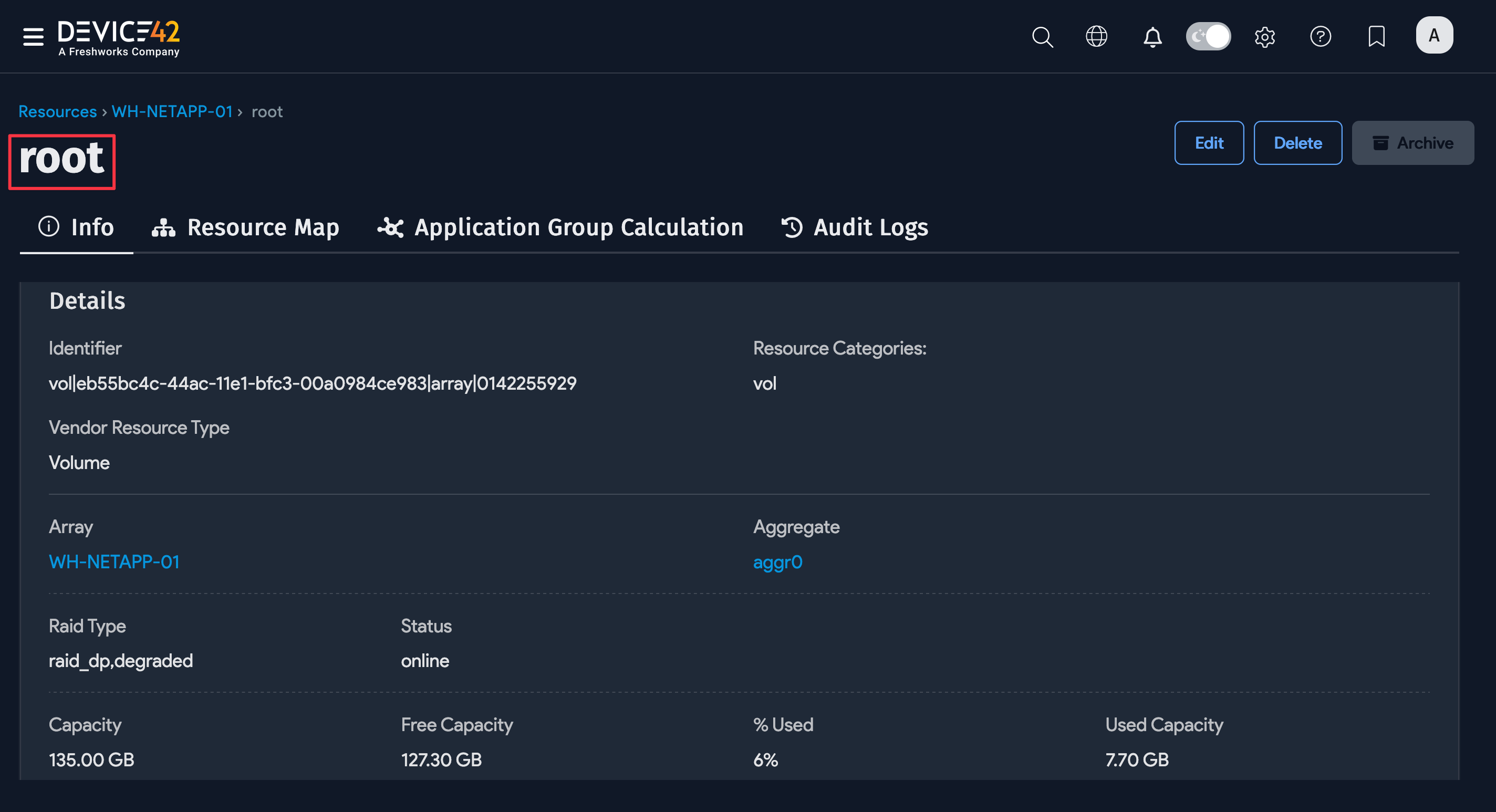Navigate to Resources breadcrumb
The height and width of the screenshot is (812, 1496).
coord(57,111)
